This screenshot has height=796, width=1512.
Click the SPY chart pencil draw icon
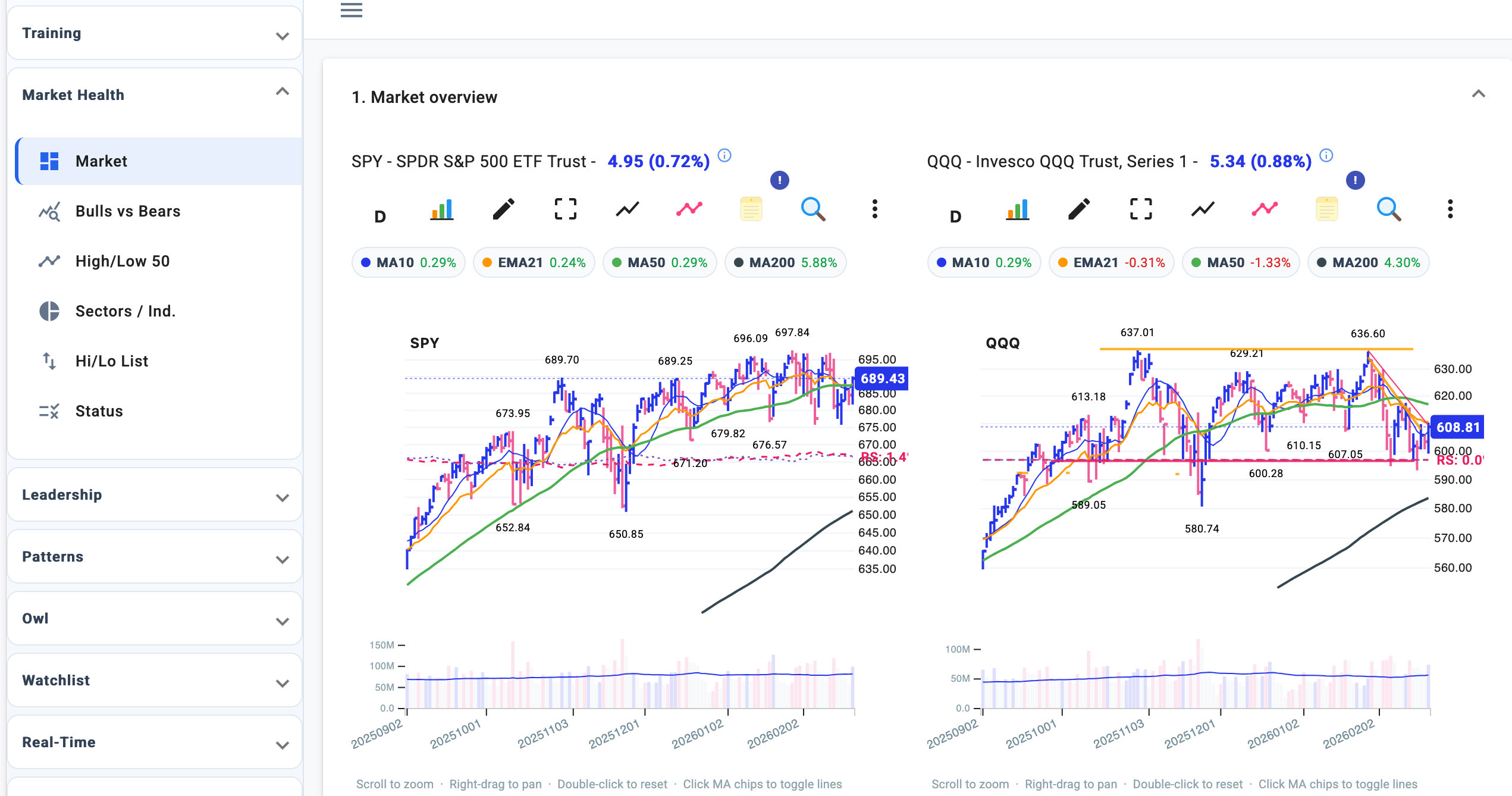tap(503, 209)
